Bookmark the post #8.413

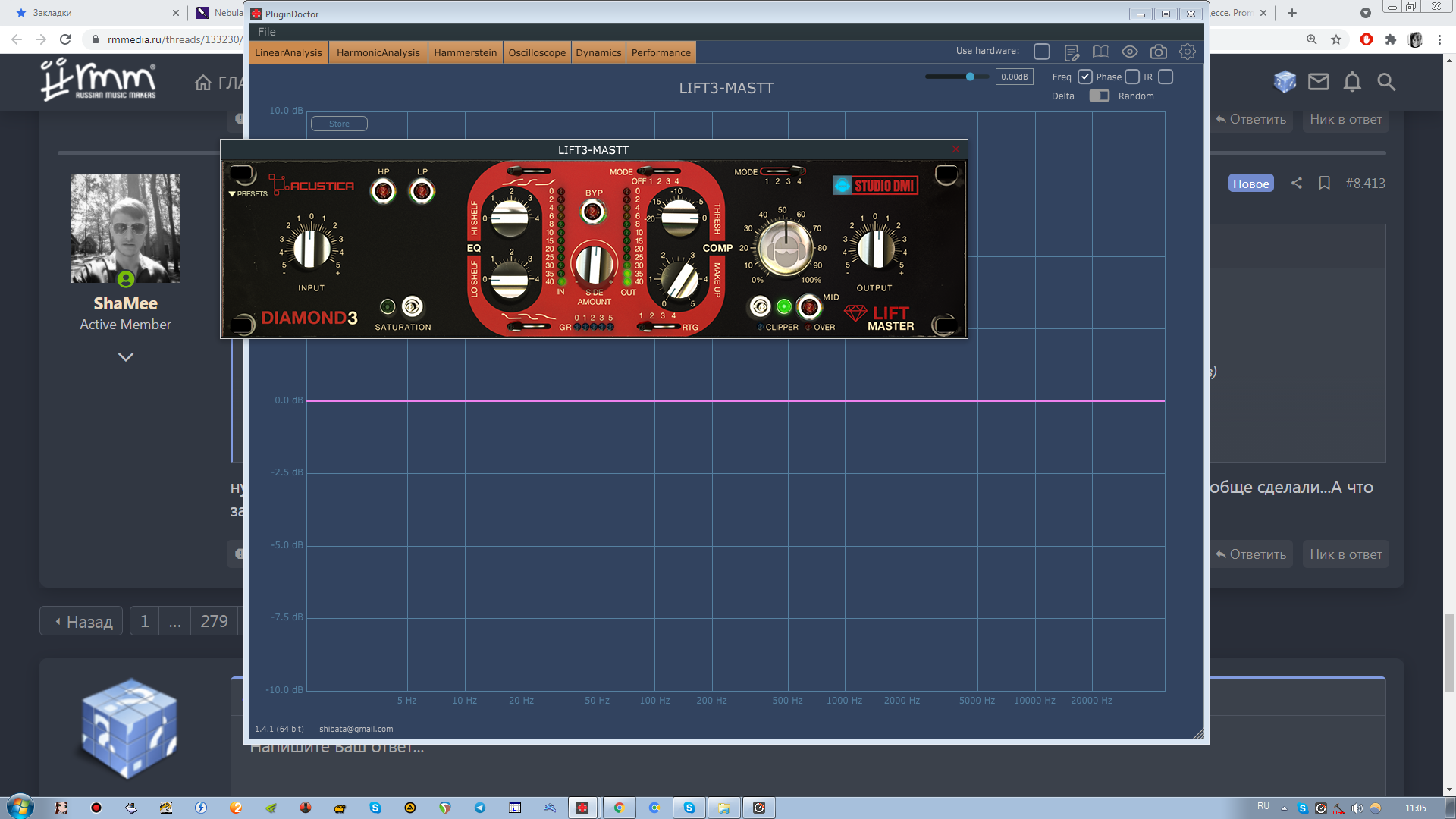click(1324, 183)
